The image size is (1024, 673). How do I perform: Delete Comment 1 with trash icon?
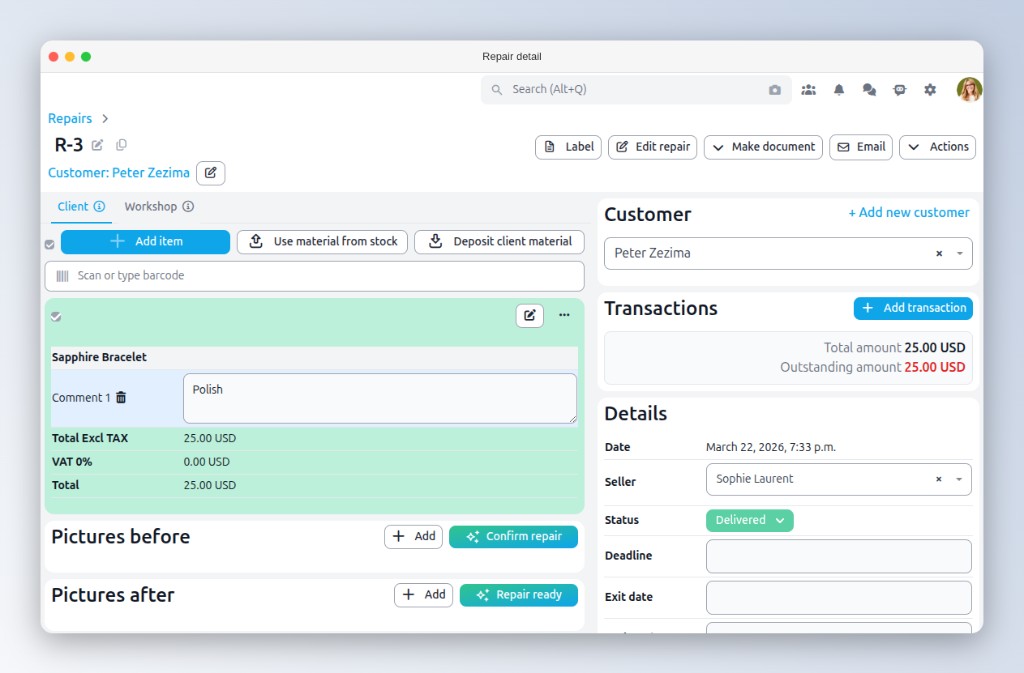click(x=121, y=398)
